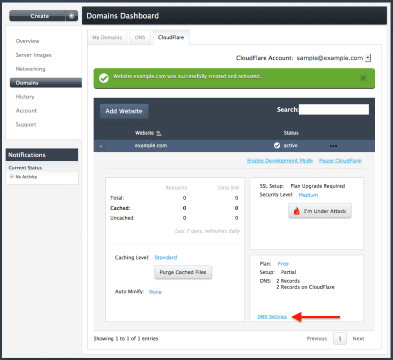This screenshot has width=393, height=360.
Task: Sort by the Website column header
Action: 148,133
